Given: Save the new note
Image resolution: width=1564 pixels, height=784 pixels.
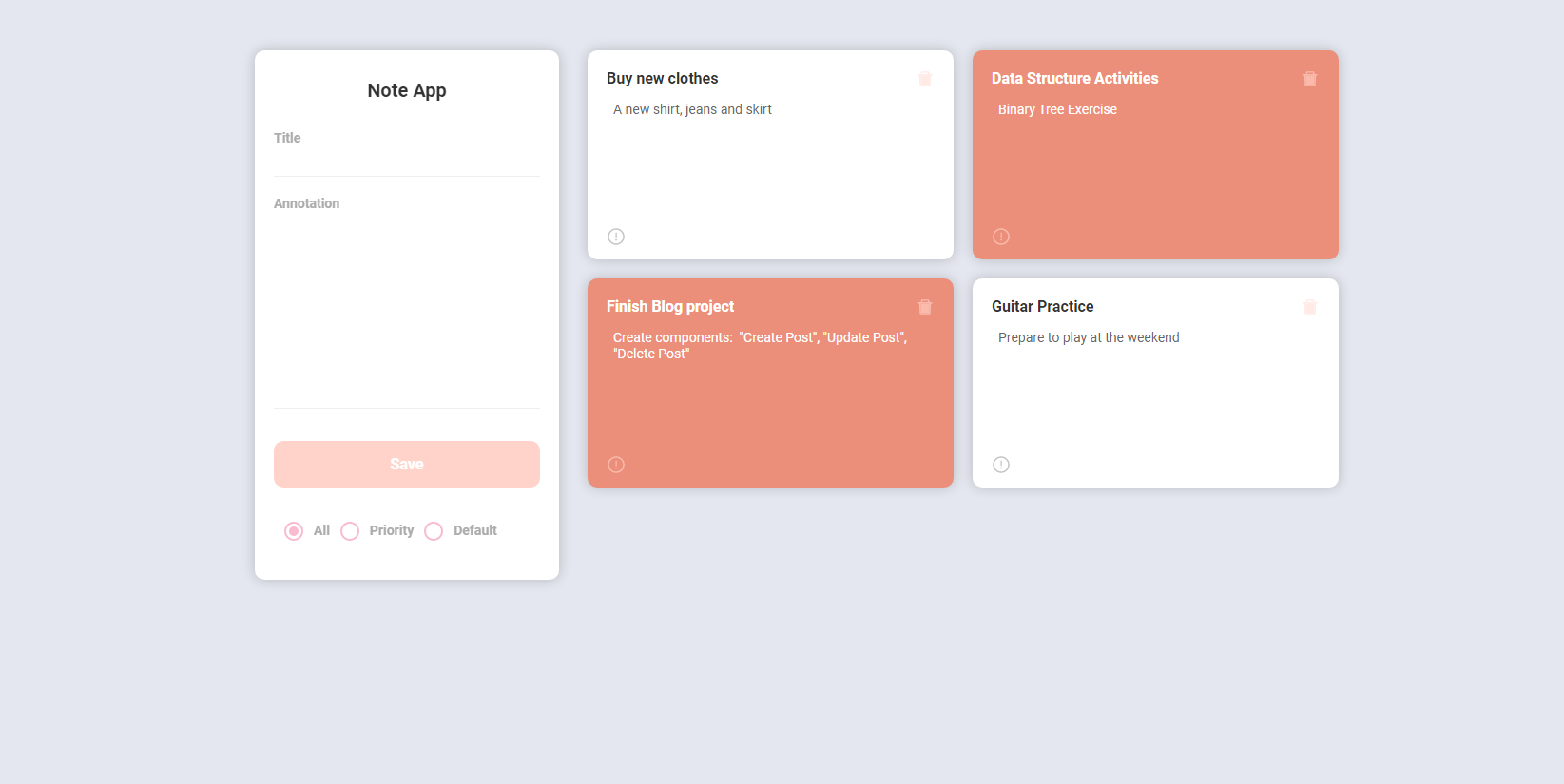Looking at the screenshot, I should [407, 464].
